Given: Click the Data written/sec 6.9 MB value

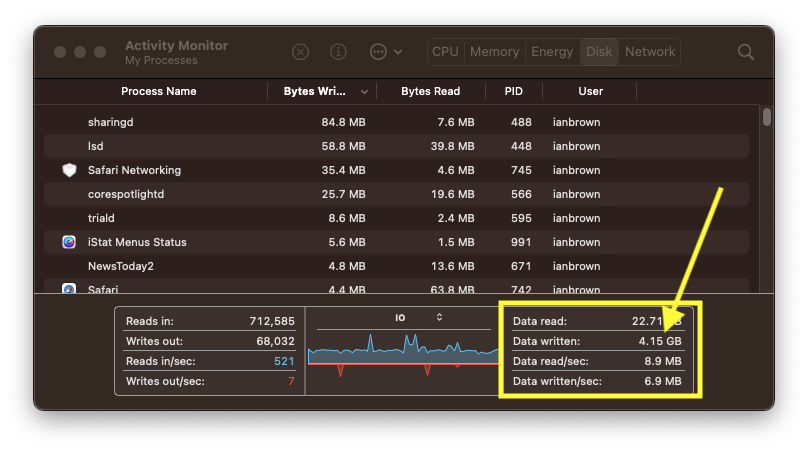Looking at the screenshot, I should [663, 381].
